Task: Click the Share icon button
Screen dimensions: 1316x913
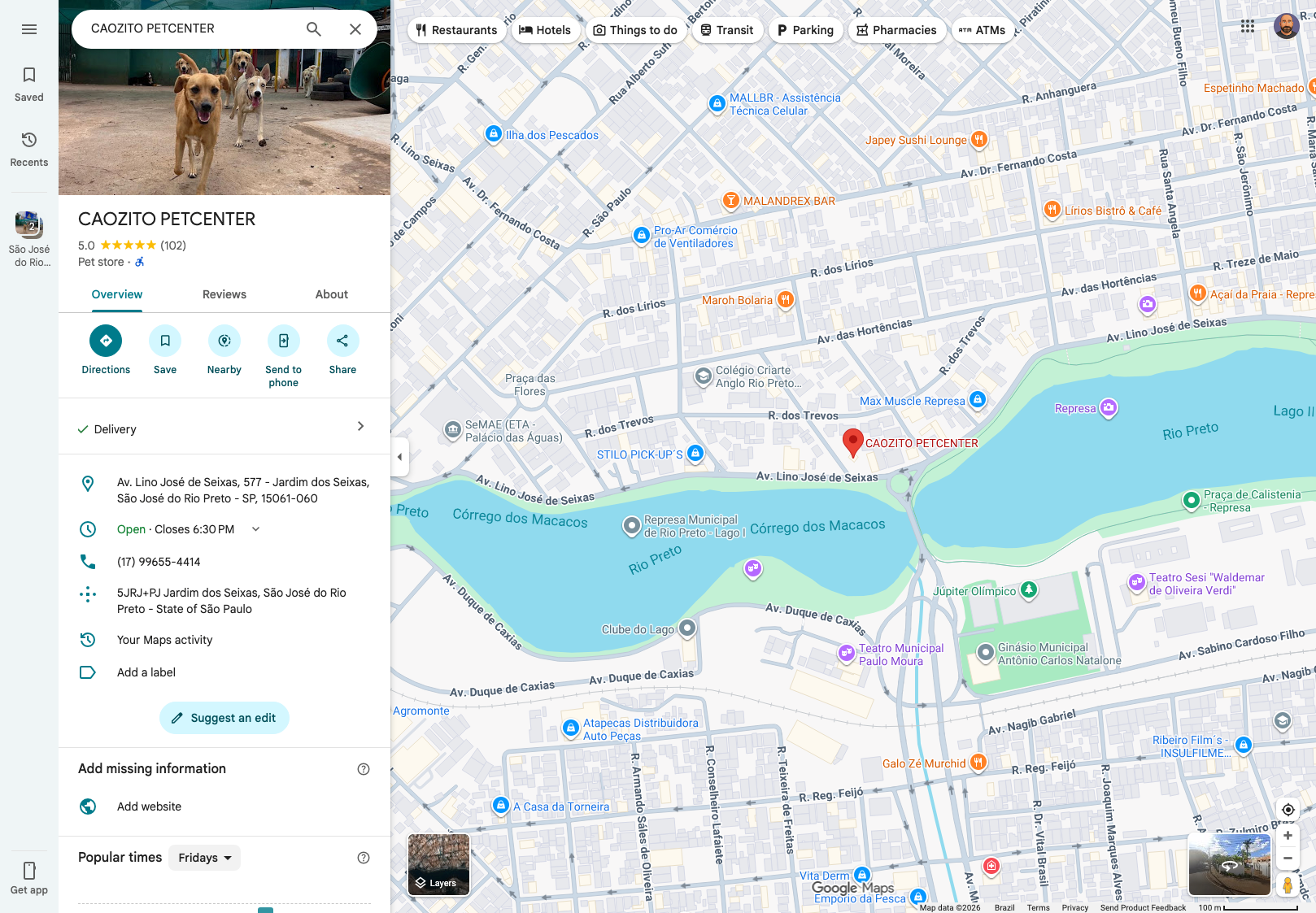Action: 342,341
